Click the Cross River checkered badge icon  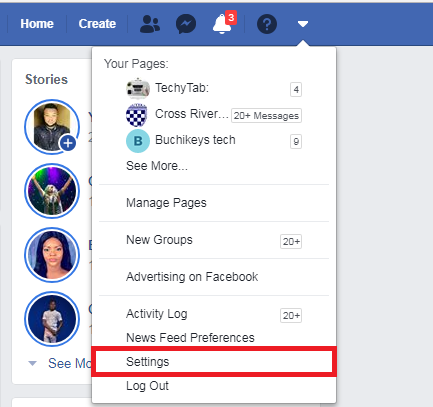[137, 115]
